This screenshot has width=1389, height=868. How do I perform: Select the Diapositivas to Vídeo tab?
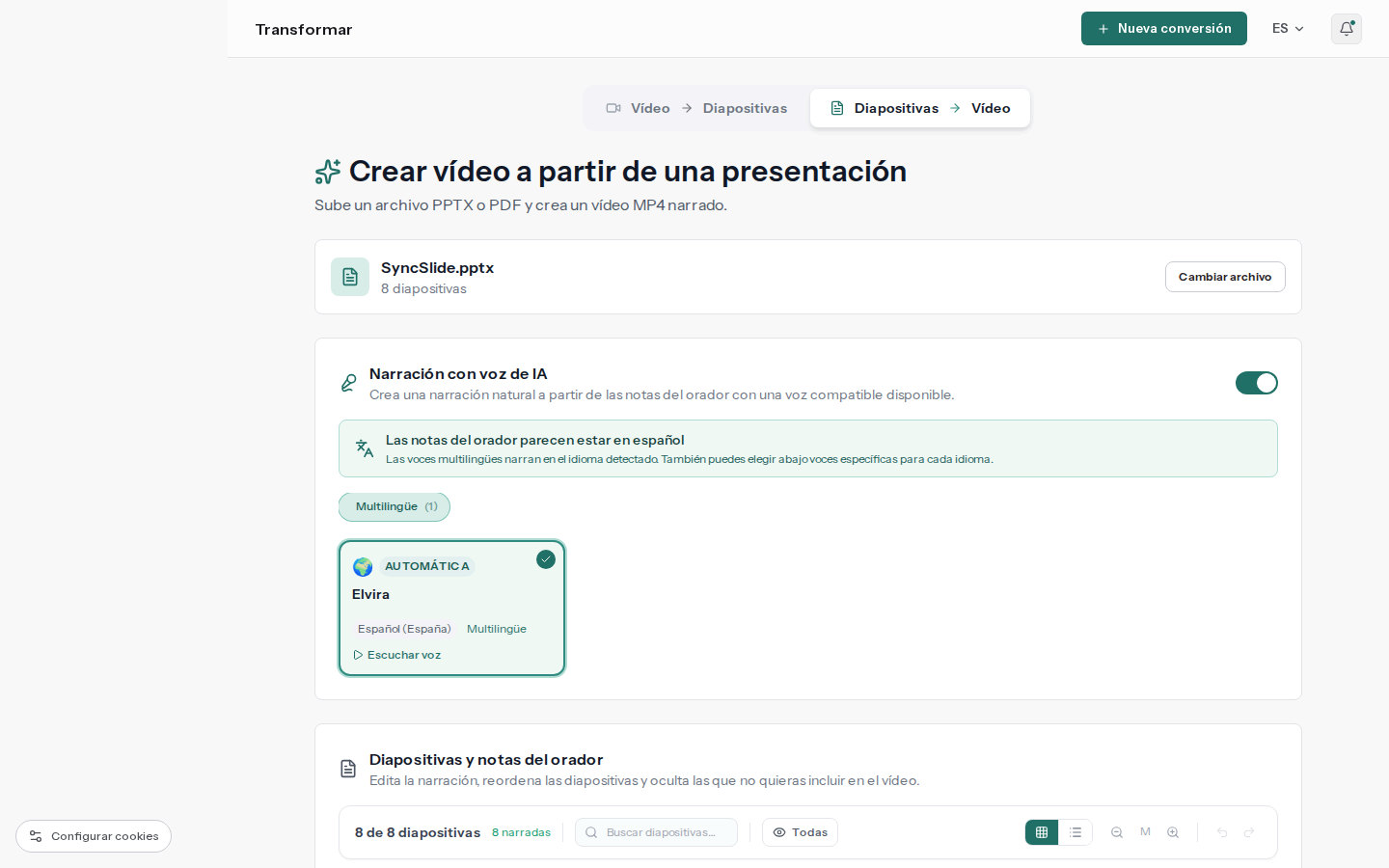920,108
